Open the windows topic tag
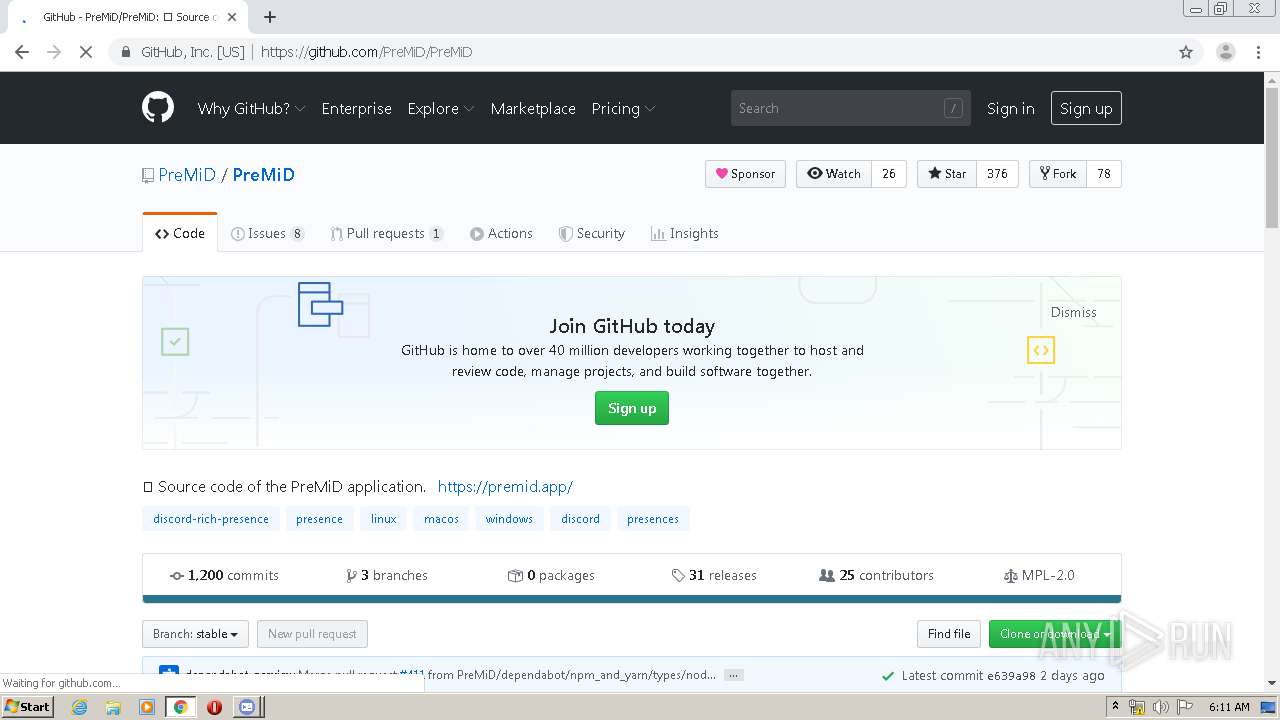1280x720 pixels. pos(509,519)
